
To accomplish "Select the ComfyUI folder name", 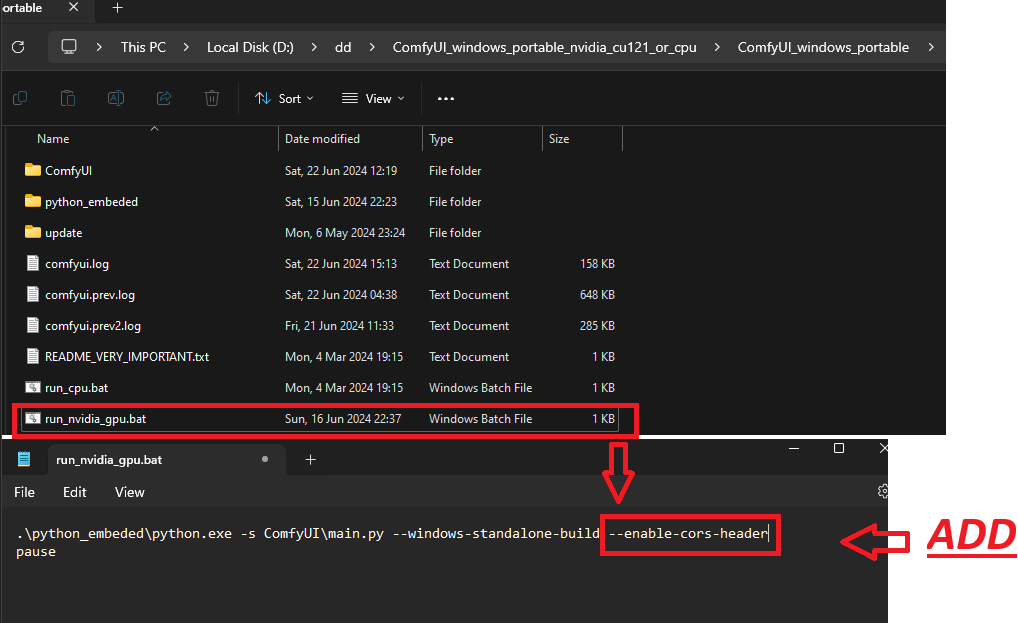I will coord(68,171).
